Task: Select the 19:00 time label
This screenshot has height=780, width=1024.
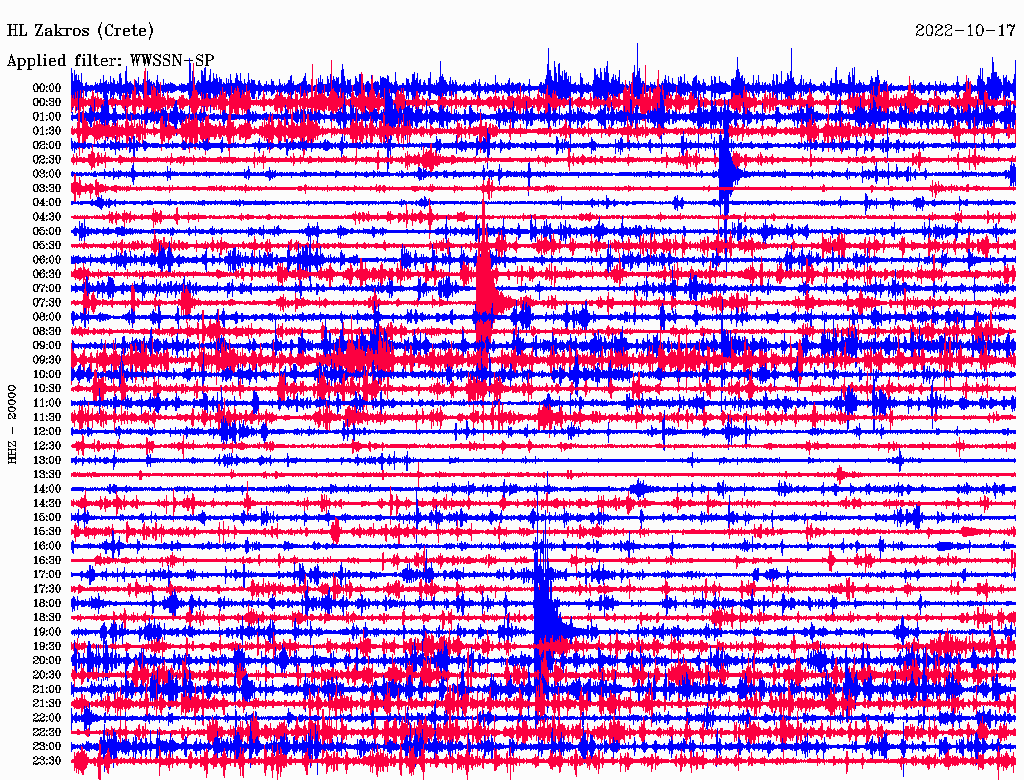Action: (x=47, y=632)
